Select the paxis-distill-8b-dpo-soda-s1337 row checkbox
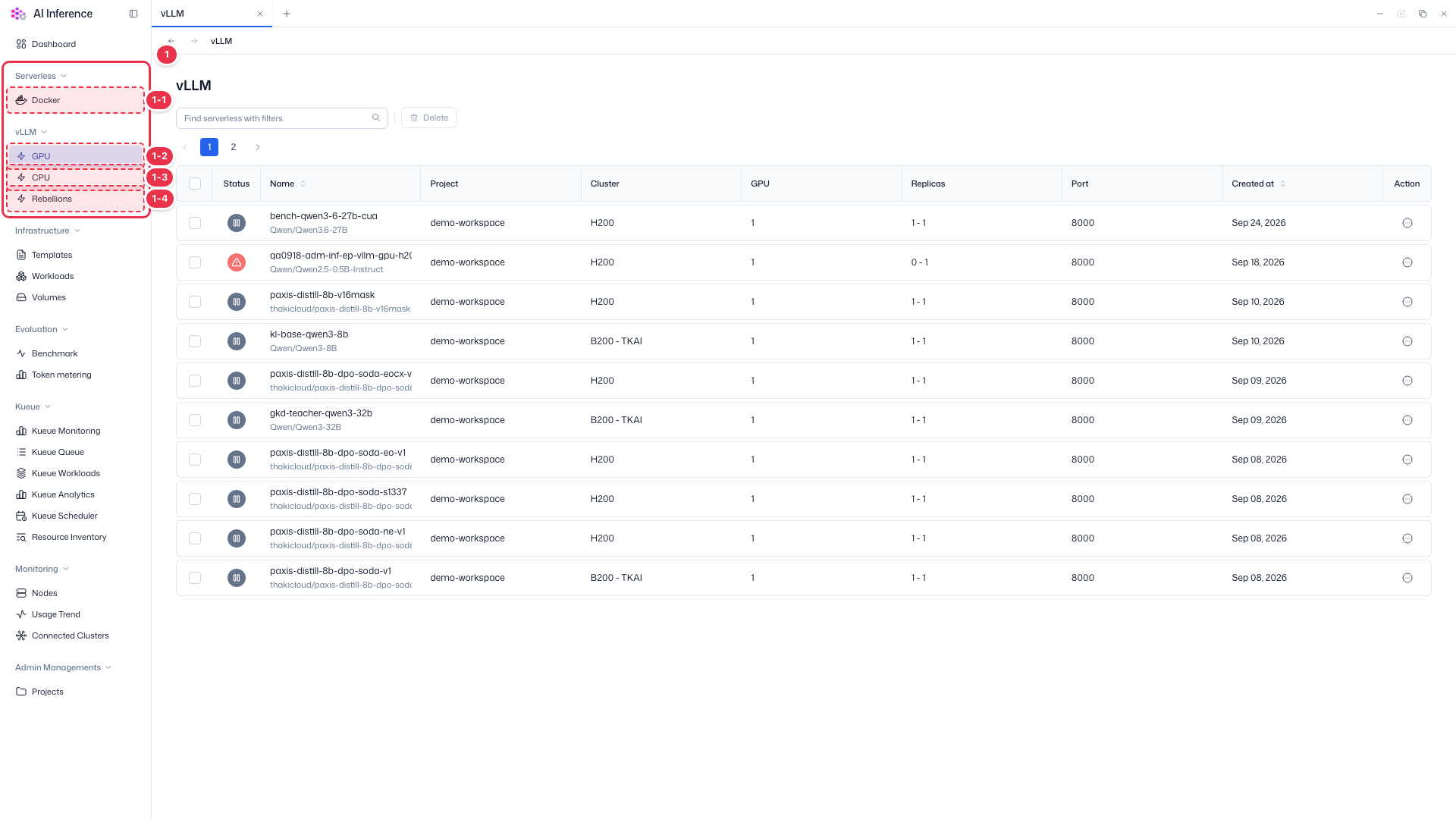 pyautogui.click(x=195, y=499)
